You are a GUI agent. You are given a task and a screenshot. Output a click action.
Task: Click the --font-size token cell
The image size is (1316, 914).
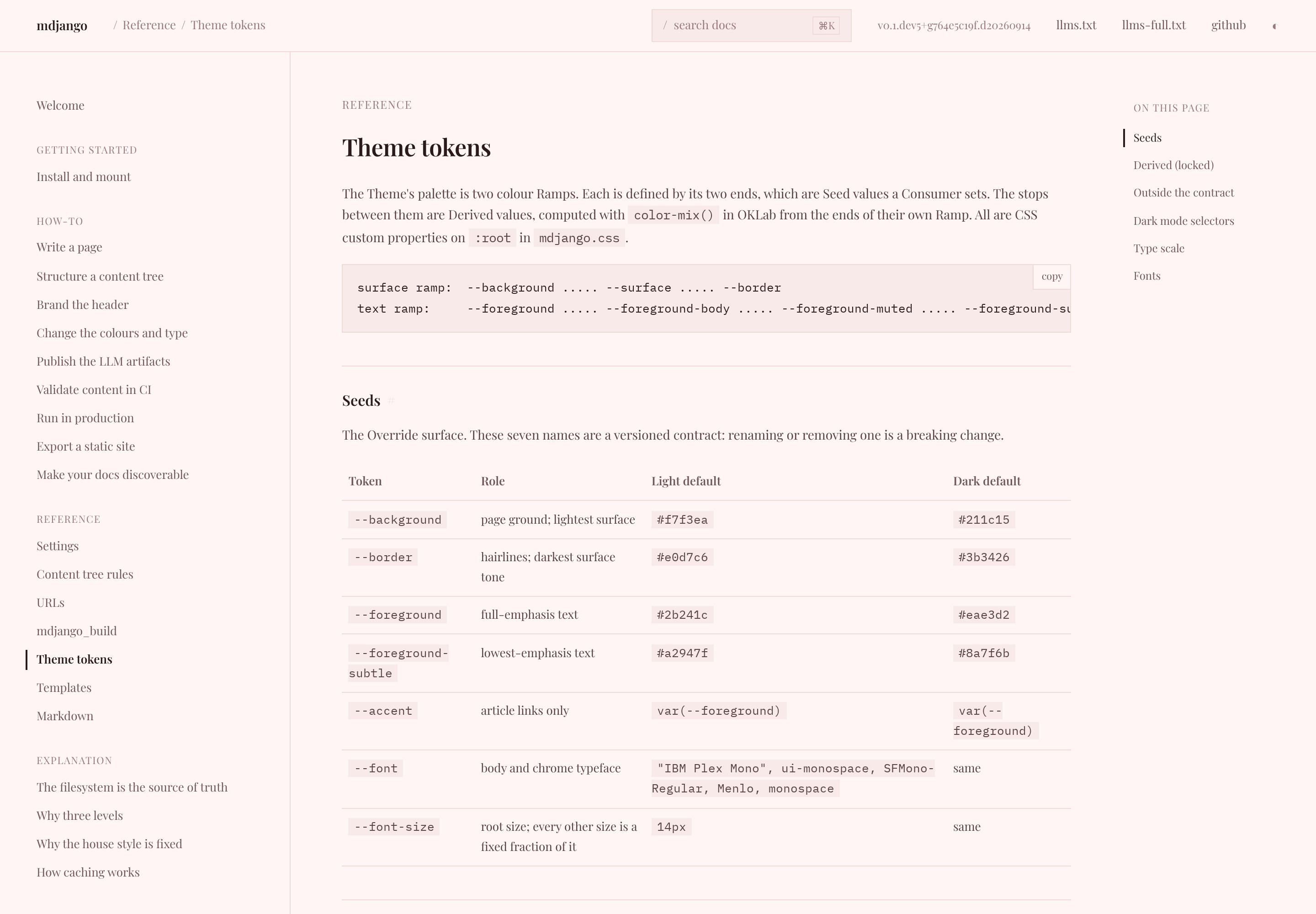394,826
